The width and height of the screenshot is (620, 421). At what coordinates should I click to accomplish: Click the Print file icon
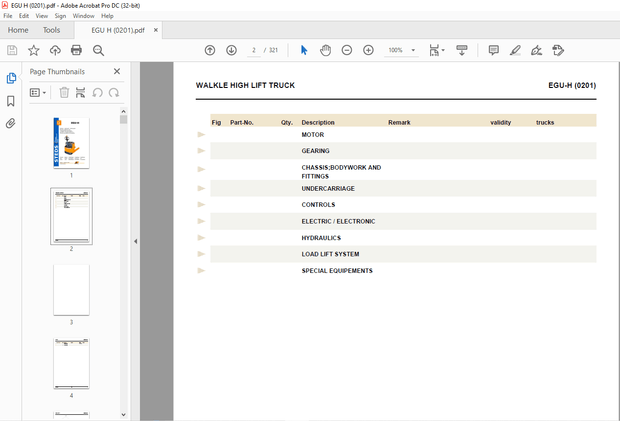coord(76,50)
